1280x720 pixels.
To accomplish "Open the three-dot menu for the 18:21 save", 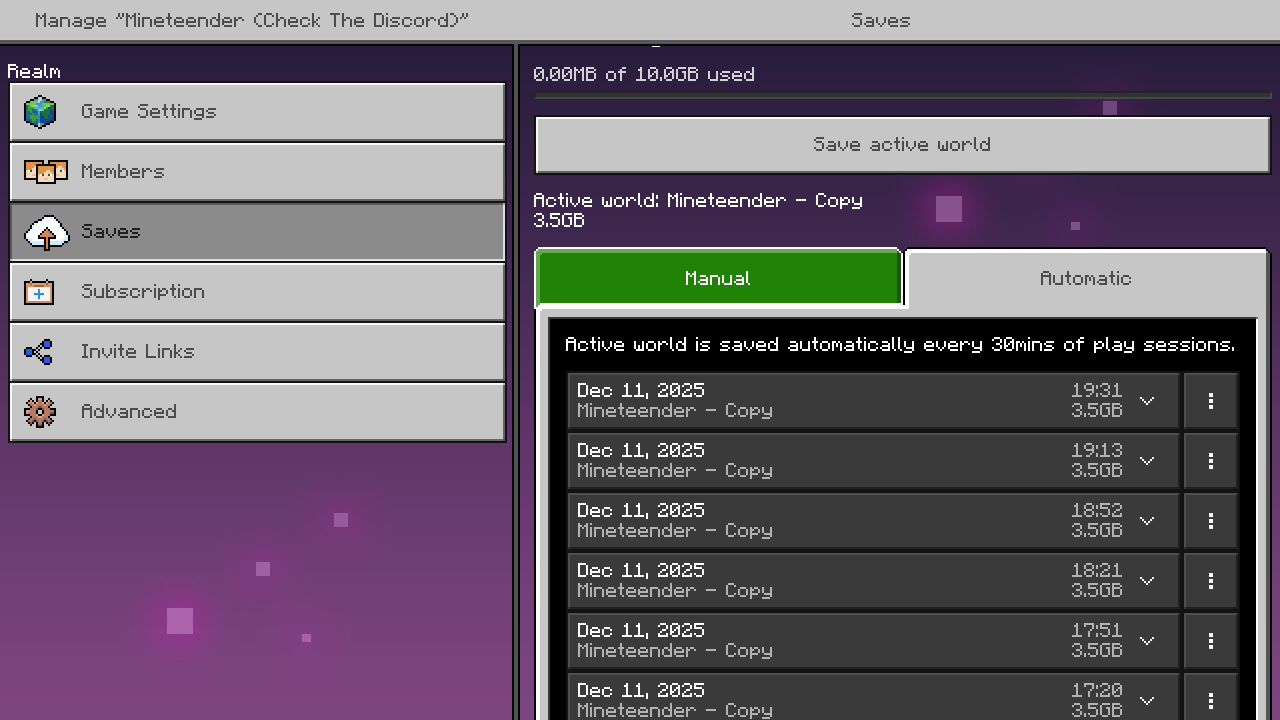I will (x=1211, y=581).
